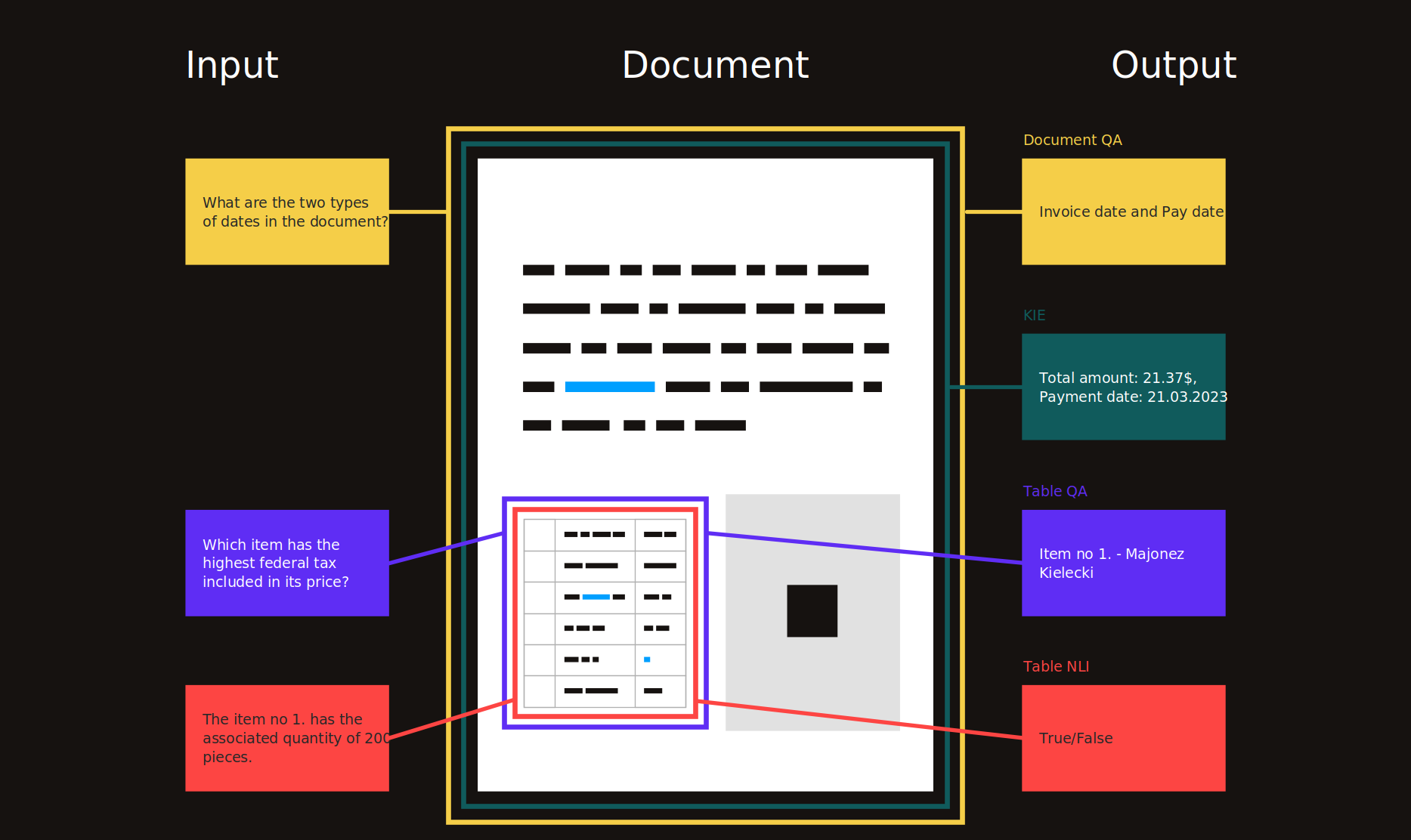Select the black logo square on the gray page
The image size is (1411, 840).
tap(812, 612)
